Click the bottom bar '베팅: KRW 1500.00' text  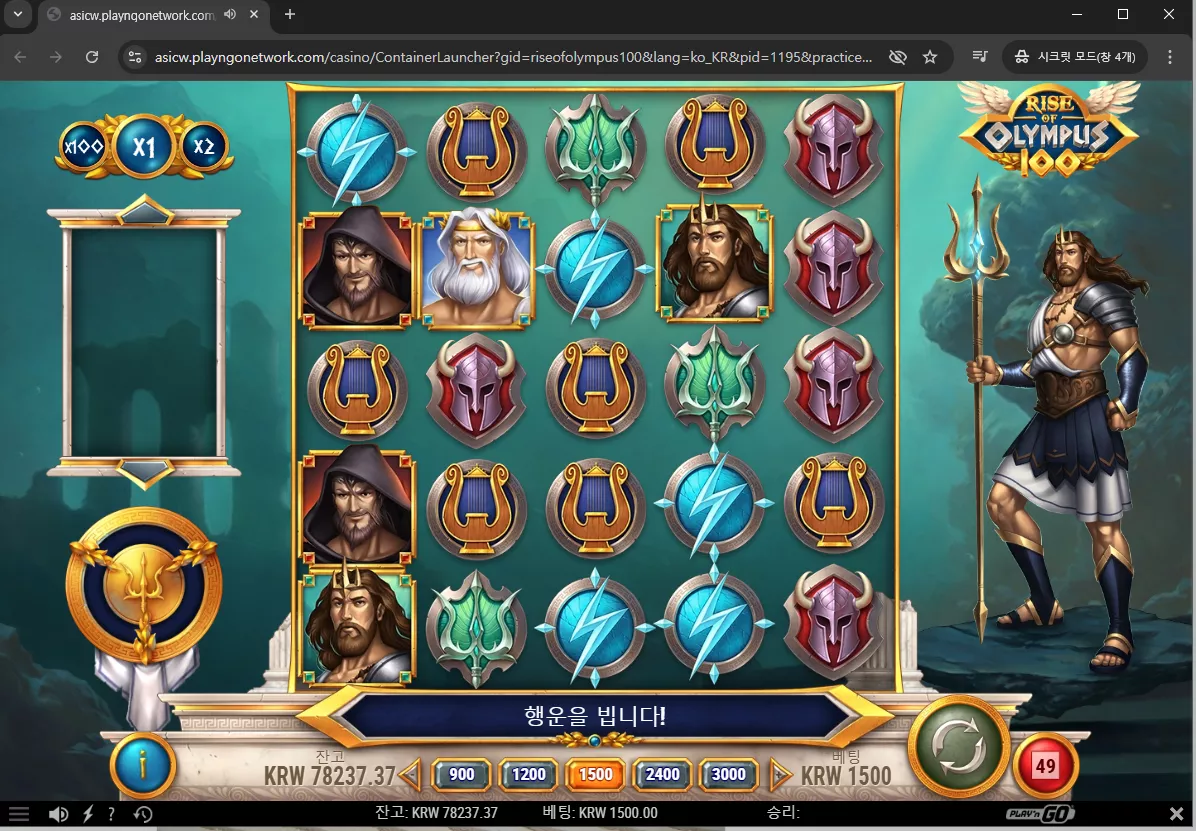click(600, 813)
